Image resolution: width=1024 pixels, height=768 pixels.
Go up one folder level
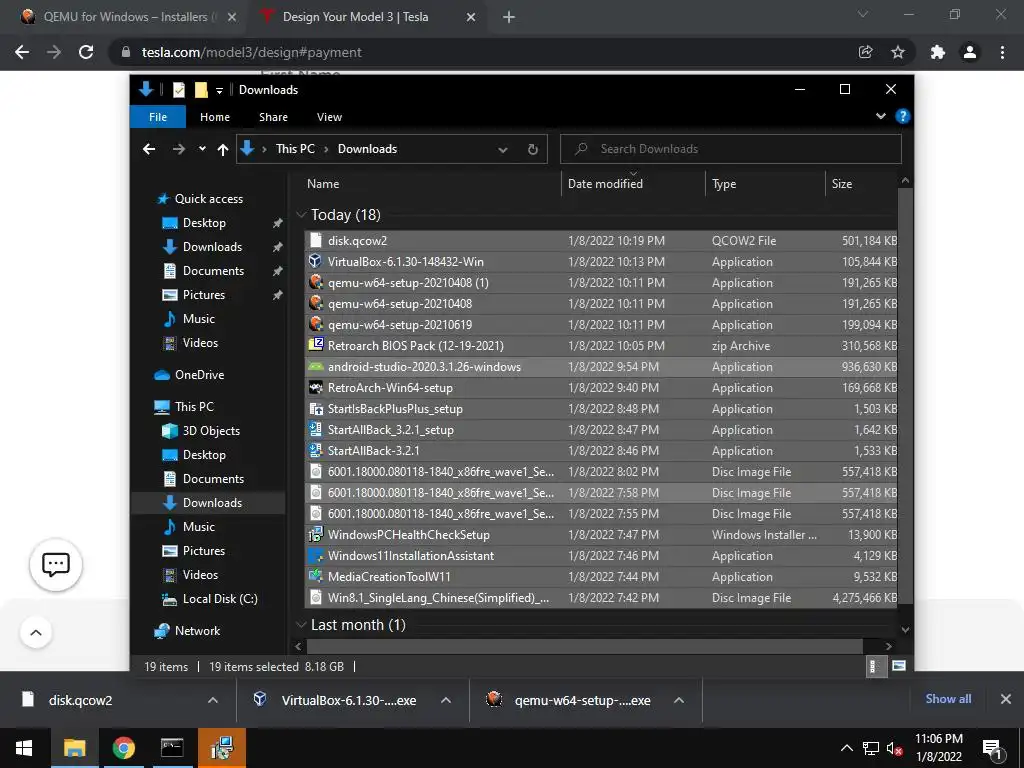223,150
